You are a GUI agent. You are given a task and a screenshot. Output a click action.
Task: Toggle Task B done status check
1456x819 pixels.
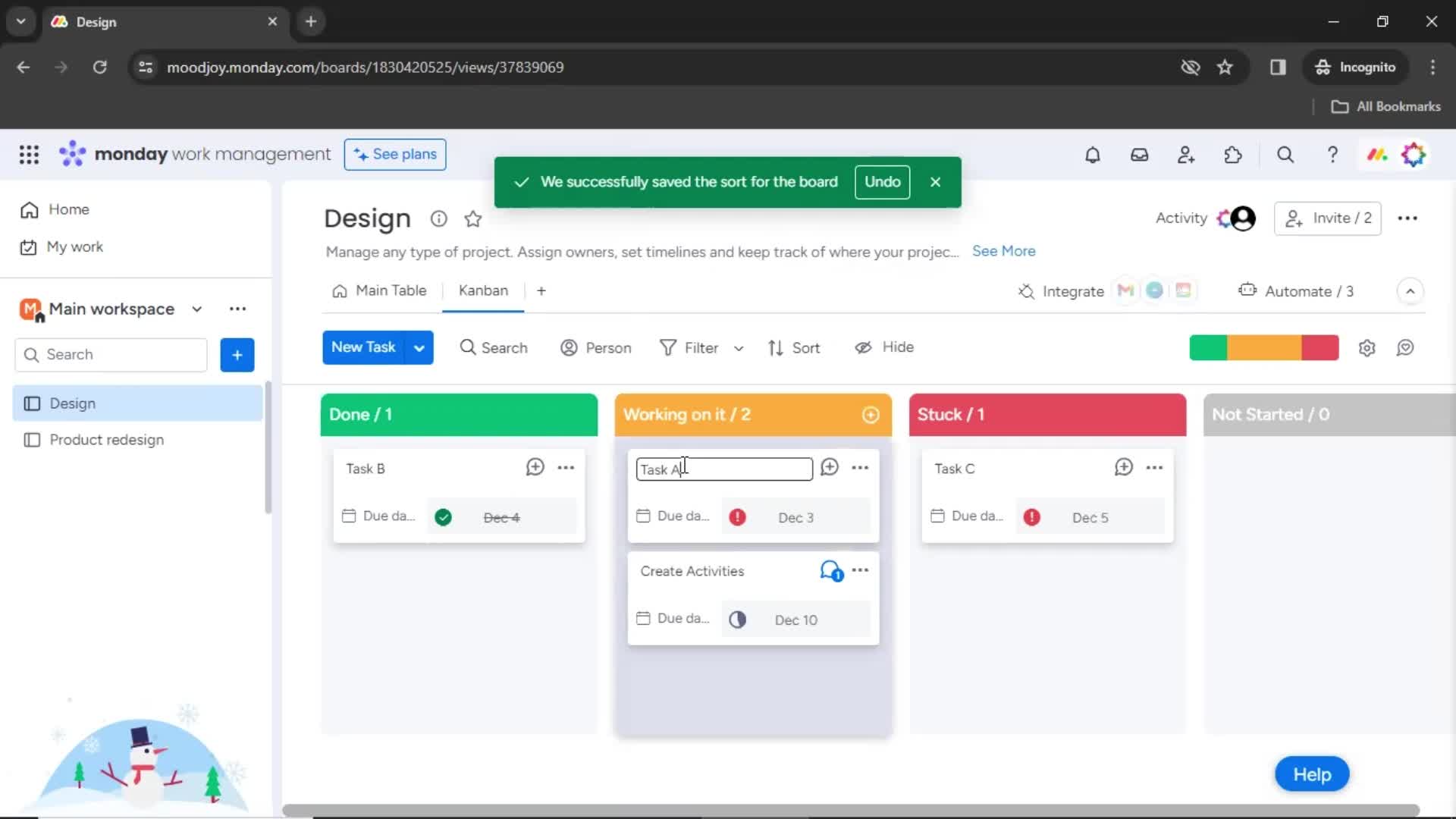tap(444, 517)
